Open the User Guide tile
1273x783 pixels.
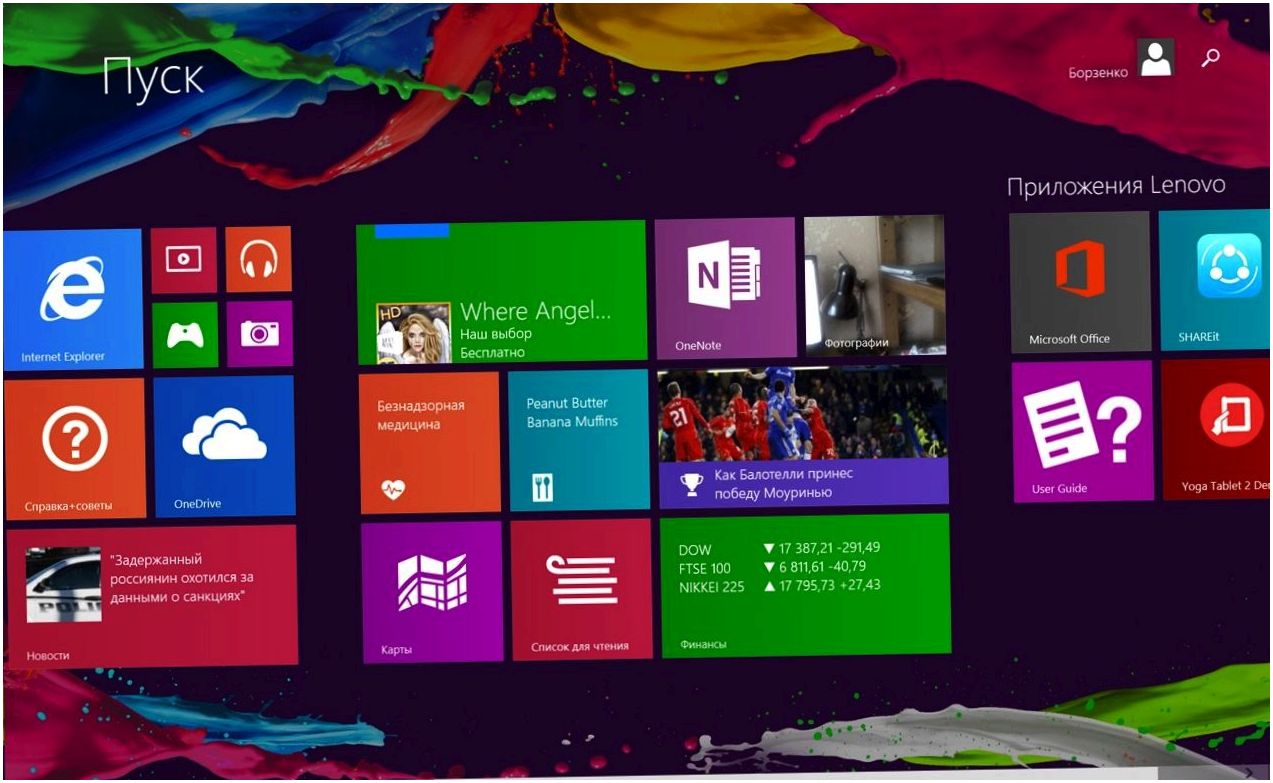(1083, 431)
